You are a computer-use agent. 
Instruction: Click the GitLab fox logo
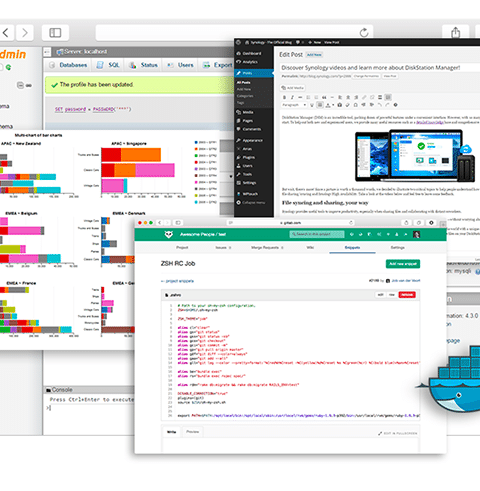coord(169,234)
